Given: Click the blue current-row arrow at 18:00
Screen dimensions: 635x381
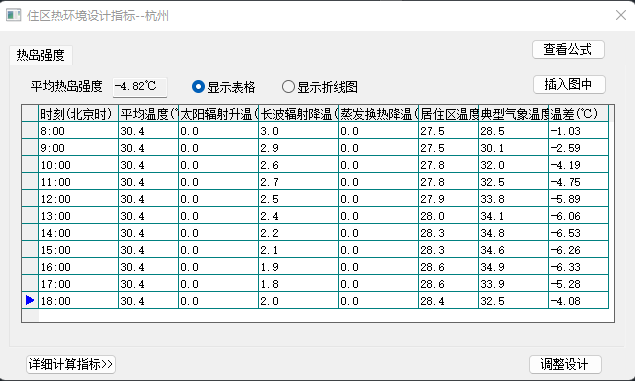Looking at the screenshot, I should tap(30, 300).
